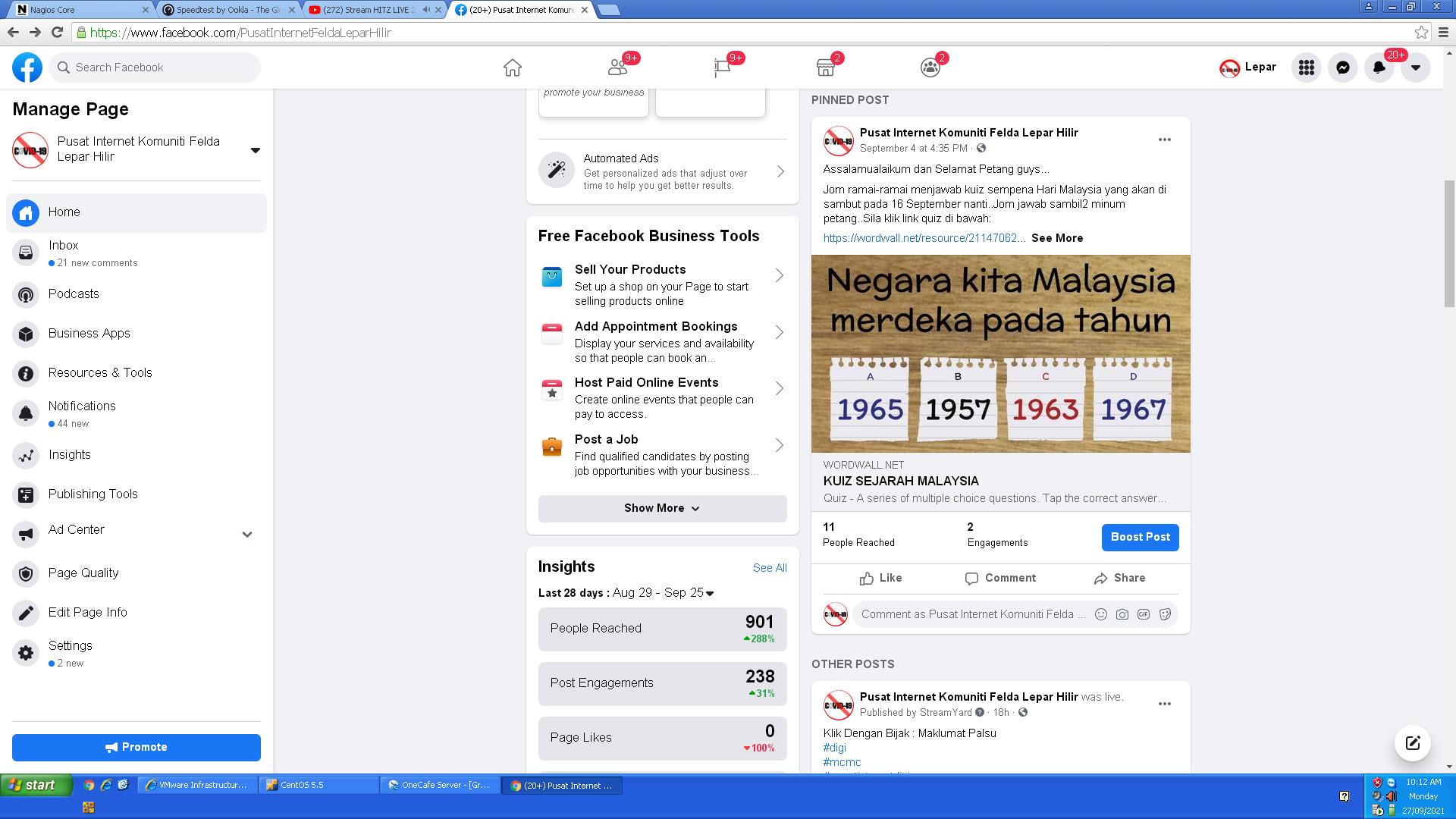Switch to the Nagios Core browser tab
The width and height of the screenshot is (1456, 819).
83,10
